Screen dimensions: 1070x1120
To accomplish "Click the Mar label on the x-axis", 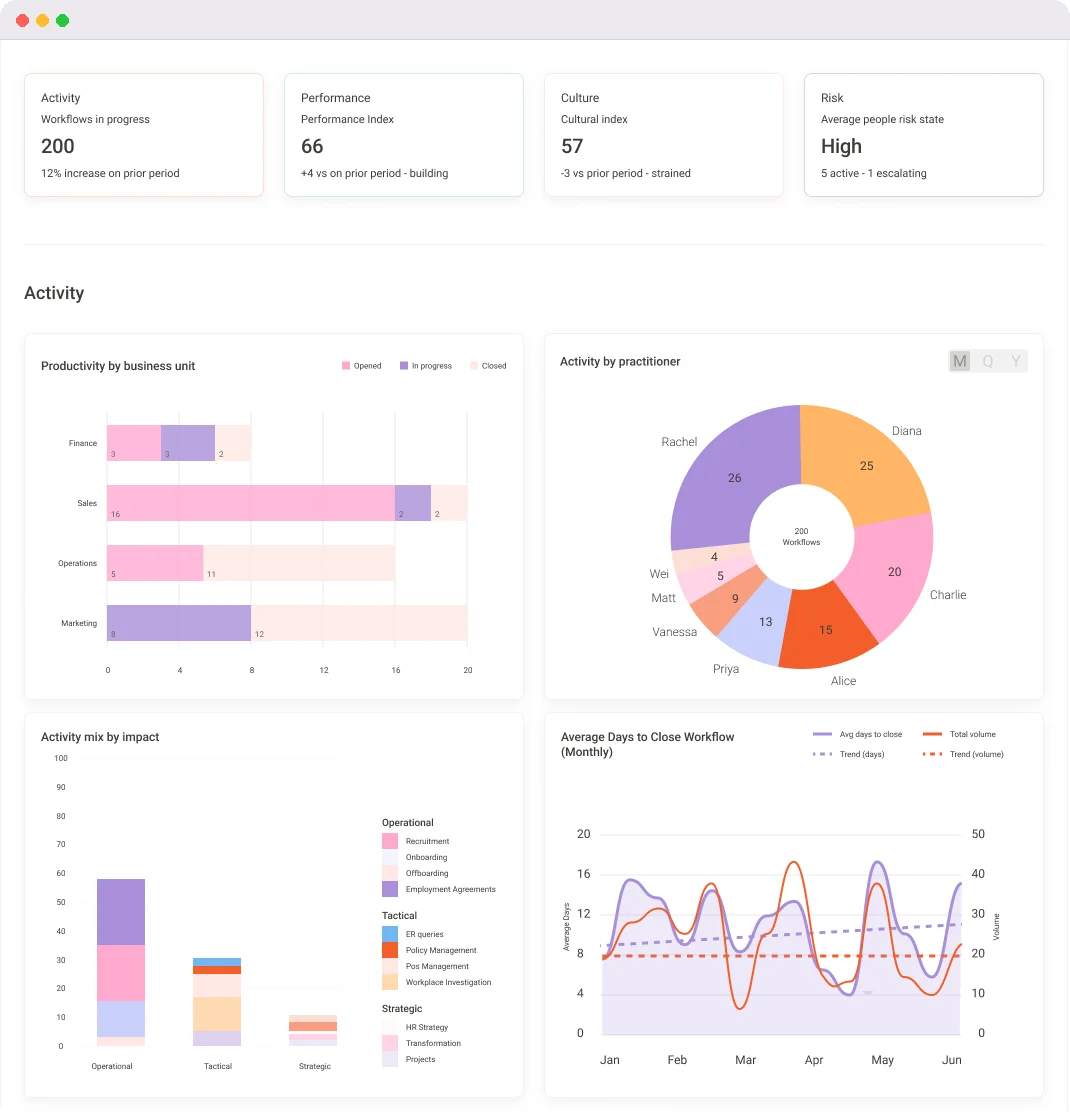I will pyautogui.click(x=745, y=1060).
